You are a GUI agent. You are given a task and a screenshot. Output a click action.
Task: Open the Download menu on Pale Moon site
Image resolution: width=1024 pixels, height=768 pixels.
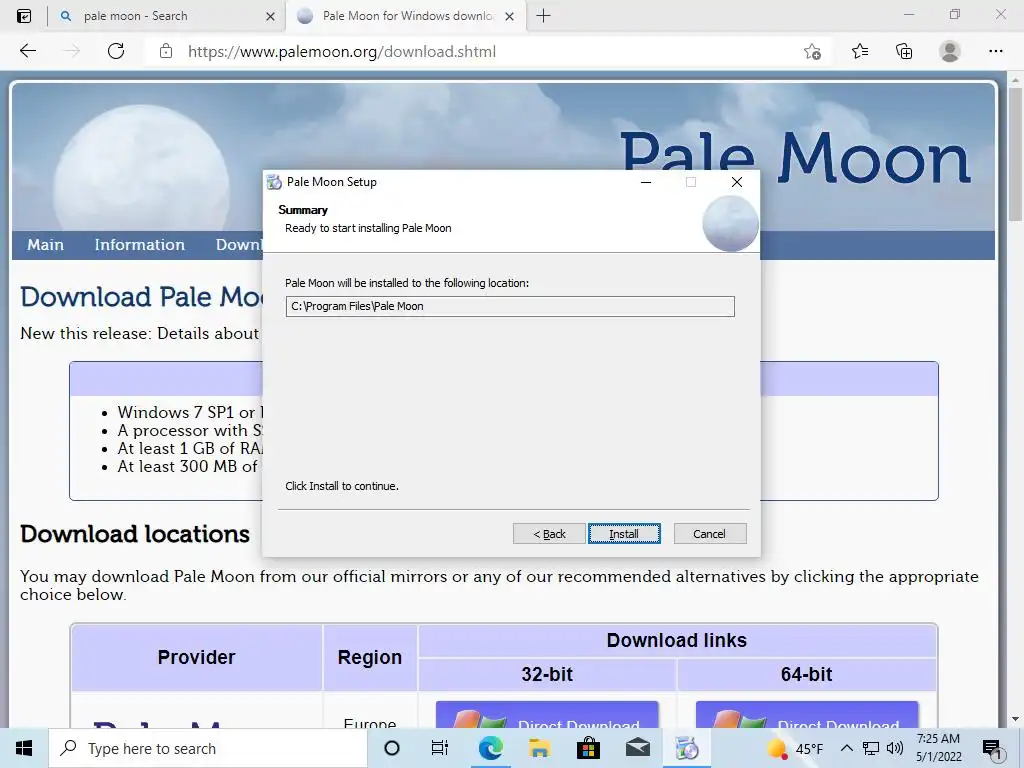(x=238, y=245)
